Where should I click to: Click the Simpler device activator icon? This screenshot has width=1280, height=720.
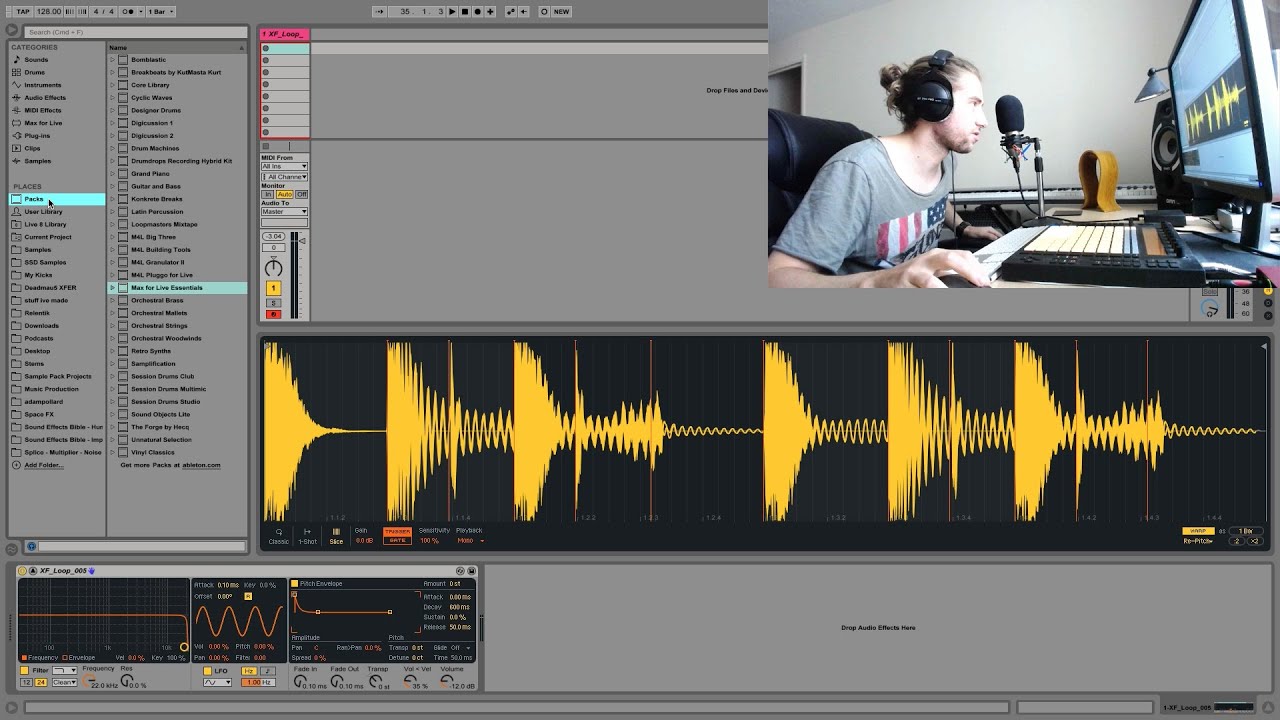click(x=22, y=571)
